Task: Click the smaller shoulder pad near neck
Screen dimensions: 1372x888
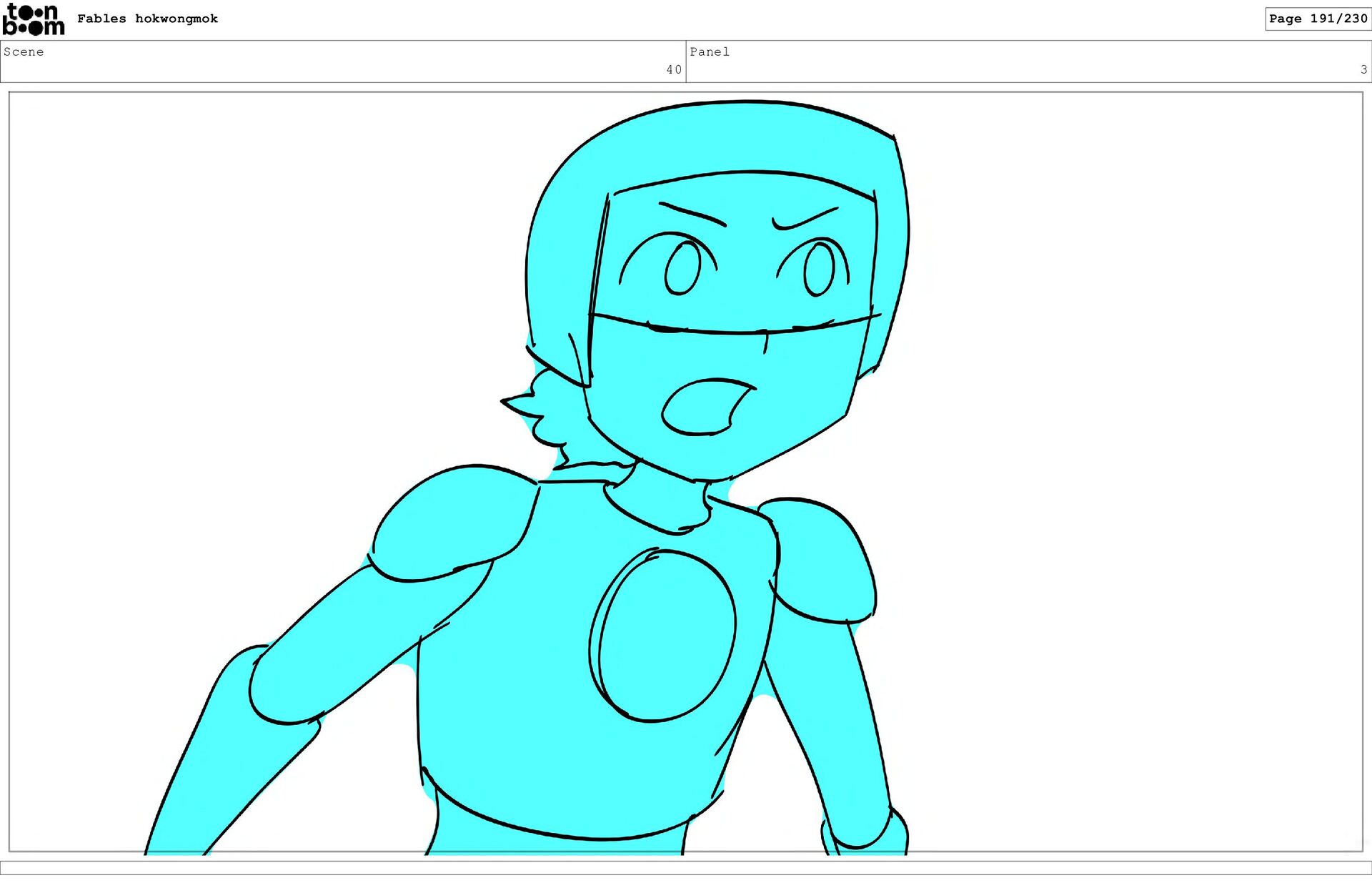Action: click(825, 561)
